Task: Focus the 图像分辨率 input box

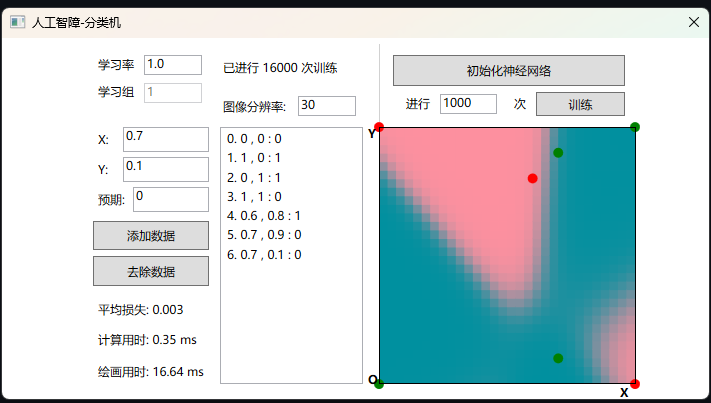Action: point(326,106)
